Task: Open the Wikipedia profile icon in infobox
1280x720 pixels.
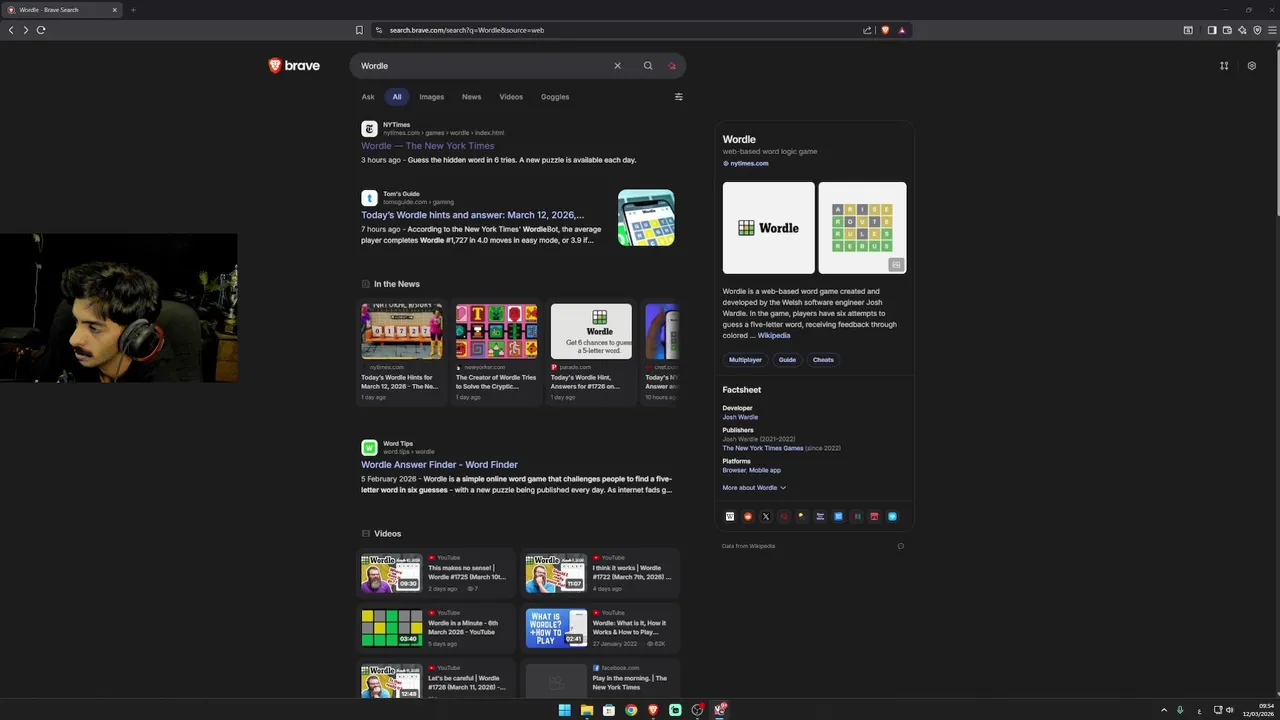Action: 730,517
